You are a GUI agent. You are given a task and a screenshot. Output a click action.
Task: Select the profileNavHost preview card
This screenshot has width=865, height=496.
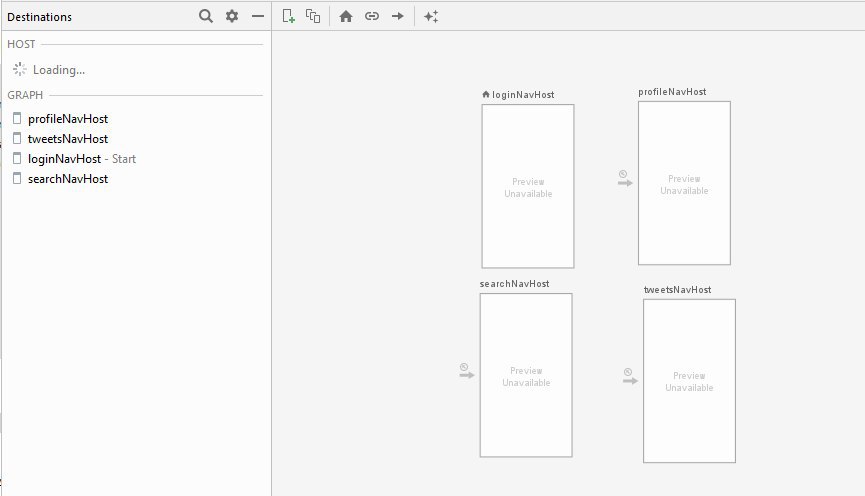point(684,183)
